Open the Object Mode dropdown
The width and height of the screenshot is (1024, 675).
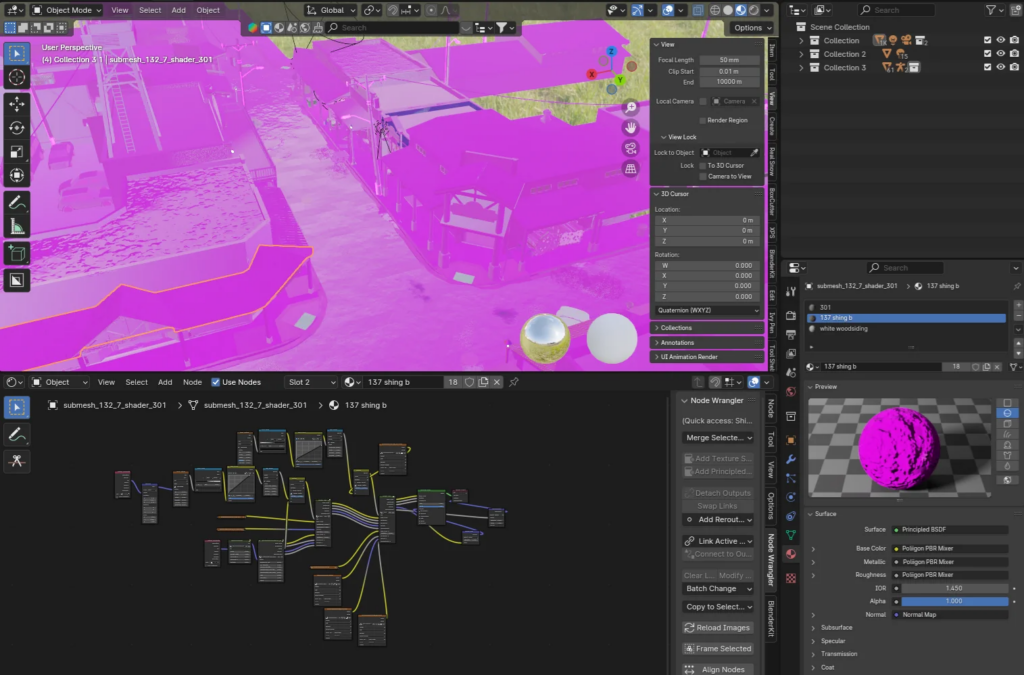(67, 10)
